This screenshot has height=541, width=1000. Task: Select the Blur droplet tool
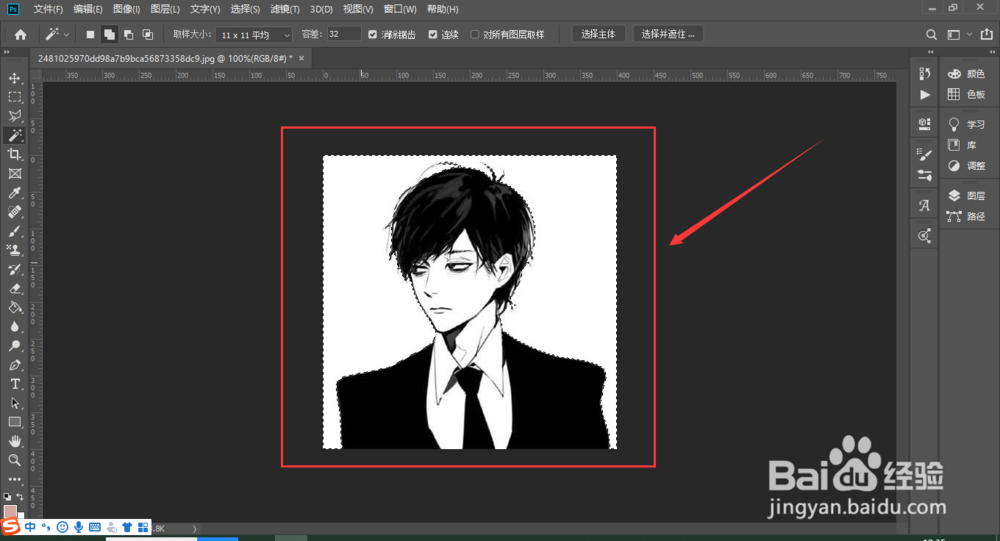click(x=15, y=327)
